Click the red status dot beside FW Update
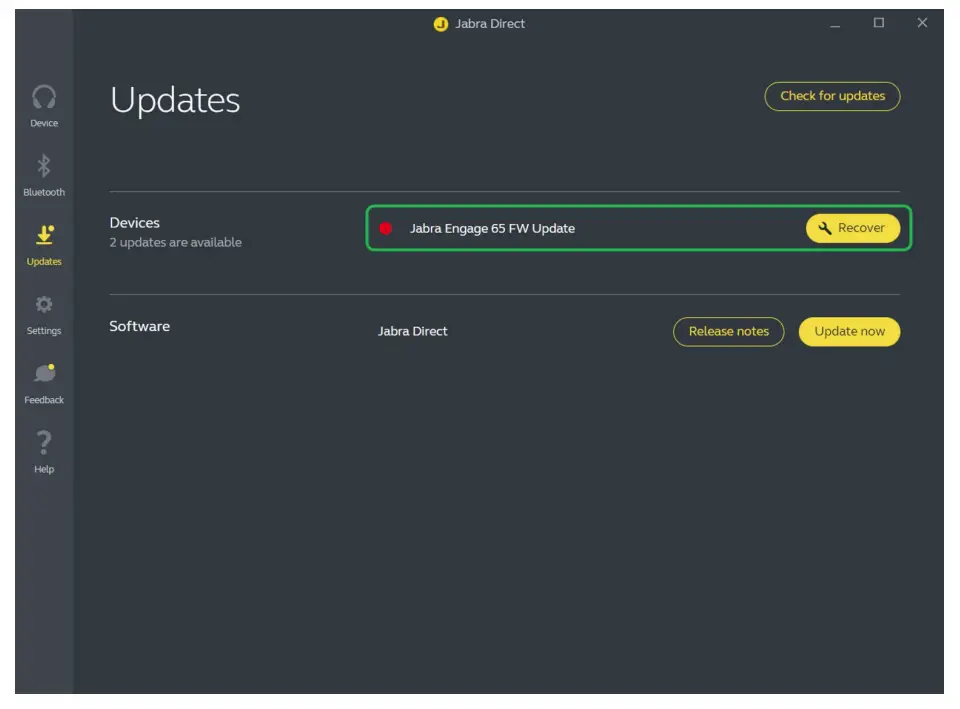The height and width of the screenshot is (709, 960). (387, 228)
